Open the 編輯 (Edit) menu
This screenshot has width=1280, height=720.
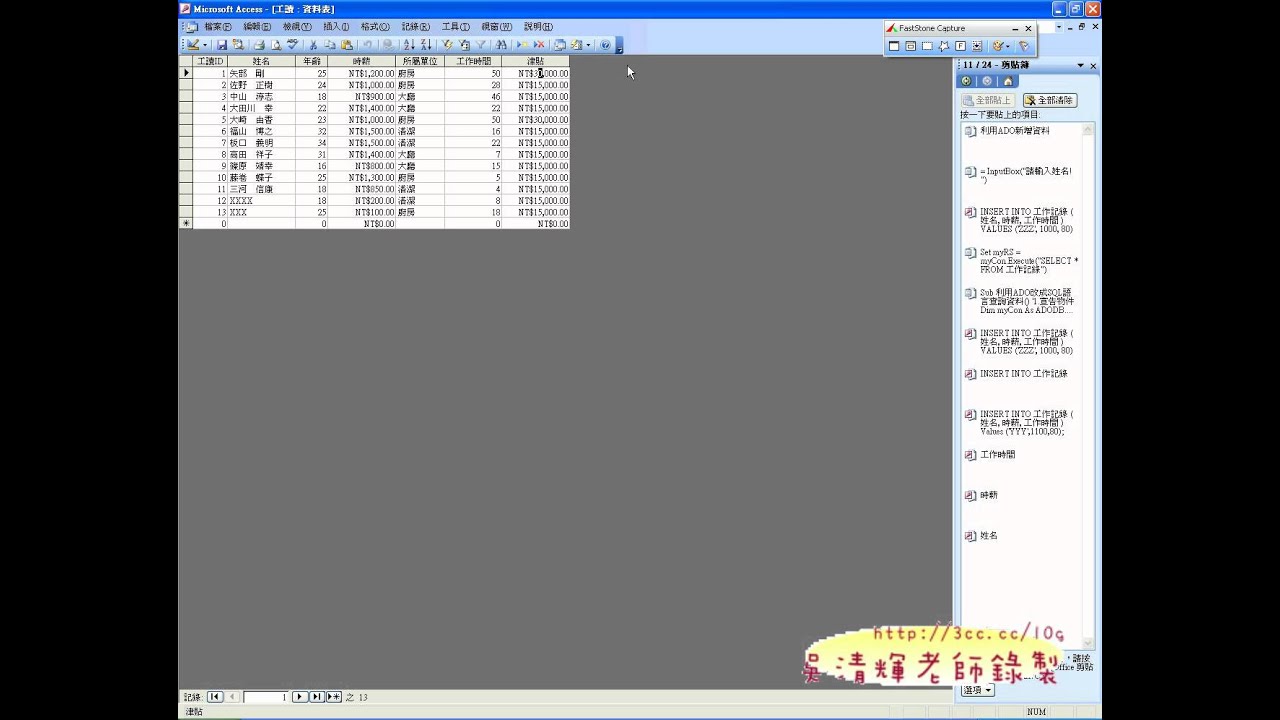[257, 27]
